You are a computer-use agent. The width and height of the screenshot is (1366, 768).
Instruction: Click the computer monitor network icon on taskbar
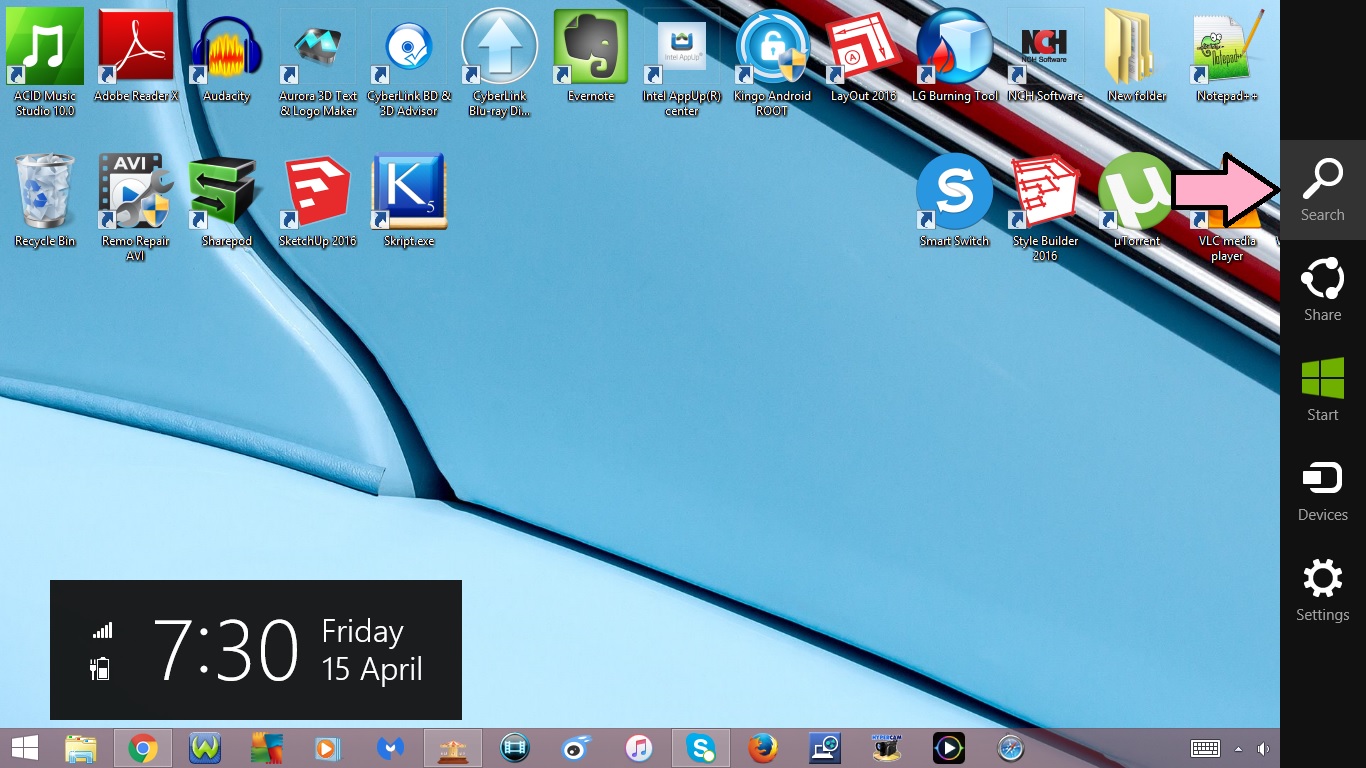(825, 748)
